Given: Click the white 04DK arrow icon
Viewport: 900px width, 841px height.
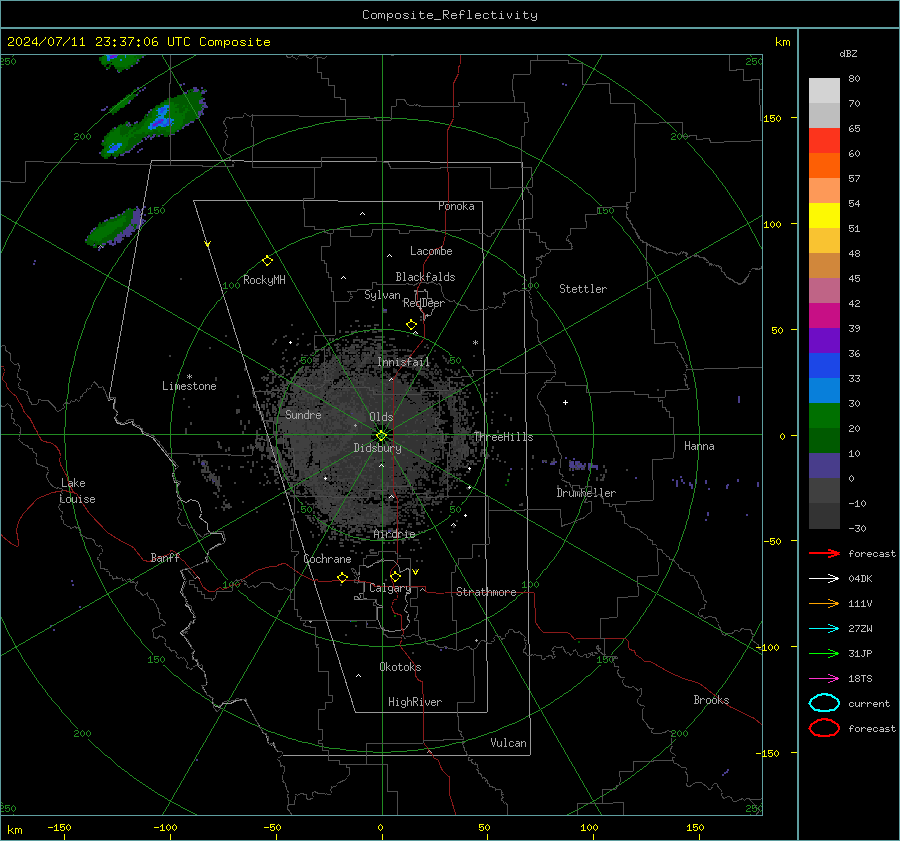Looking at the screenshot, I should tap(824, 579).
